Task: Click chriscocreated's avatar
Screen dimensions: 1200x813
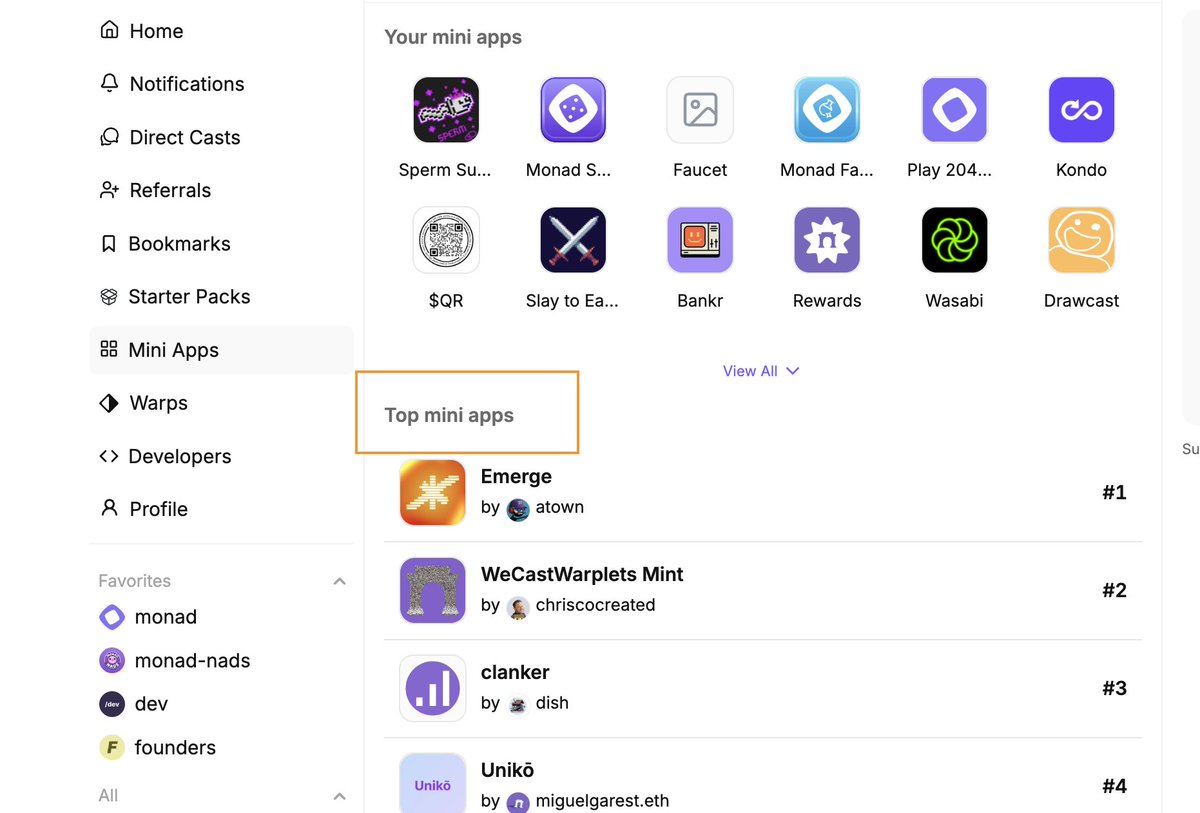Action: pyautogui.click(x=518, y=606)
